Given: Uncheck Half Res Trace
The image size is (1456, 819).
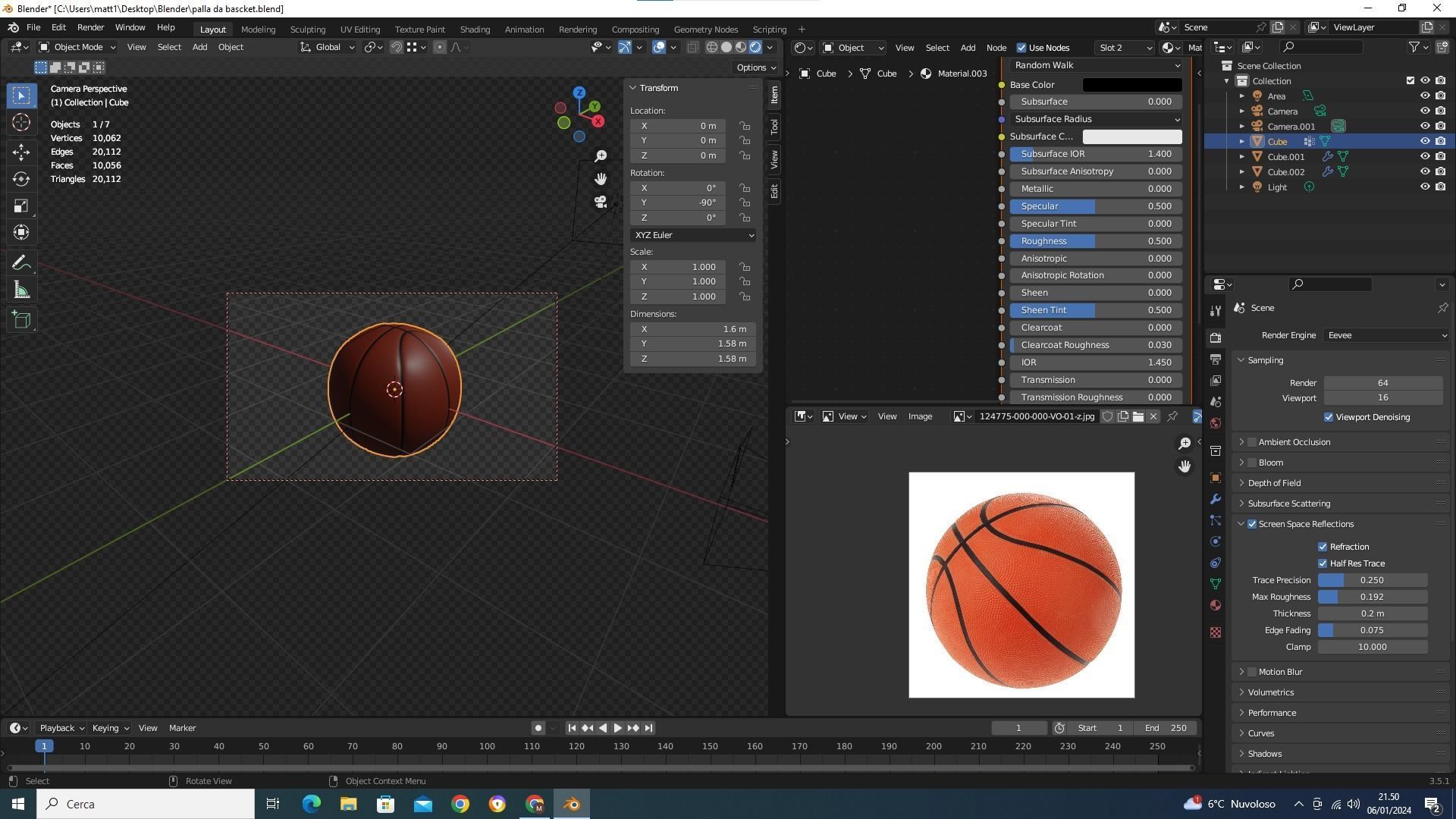Looking at the screenshot, I should pos(1323,563).
